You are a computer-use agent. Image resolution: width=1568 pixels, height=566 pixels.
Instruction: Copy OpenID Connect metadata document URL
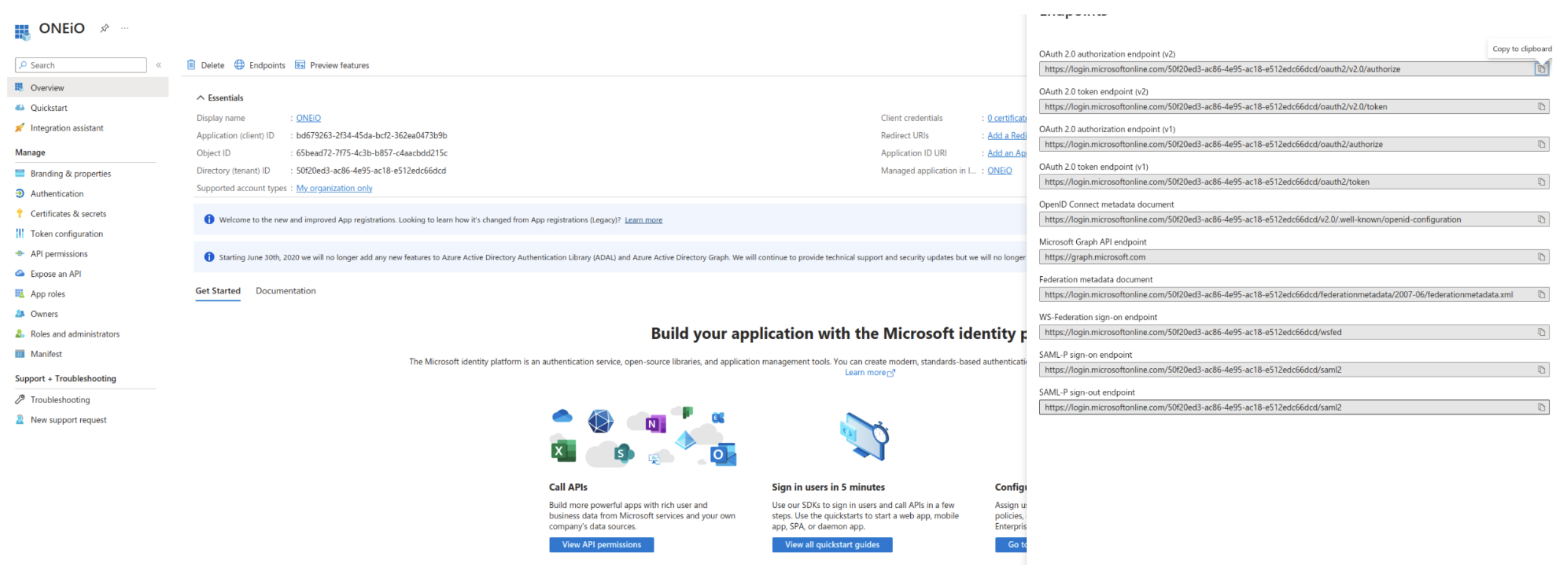(1540, 219)
